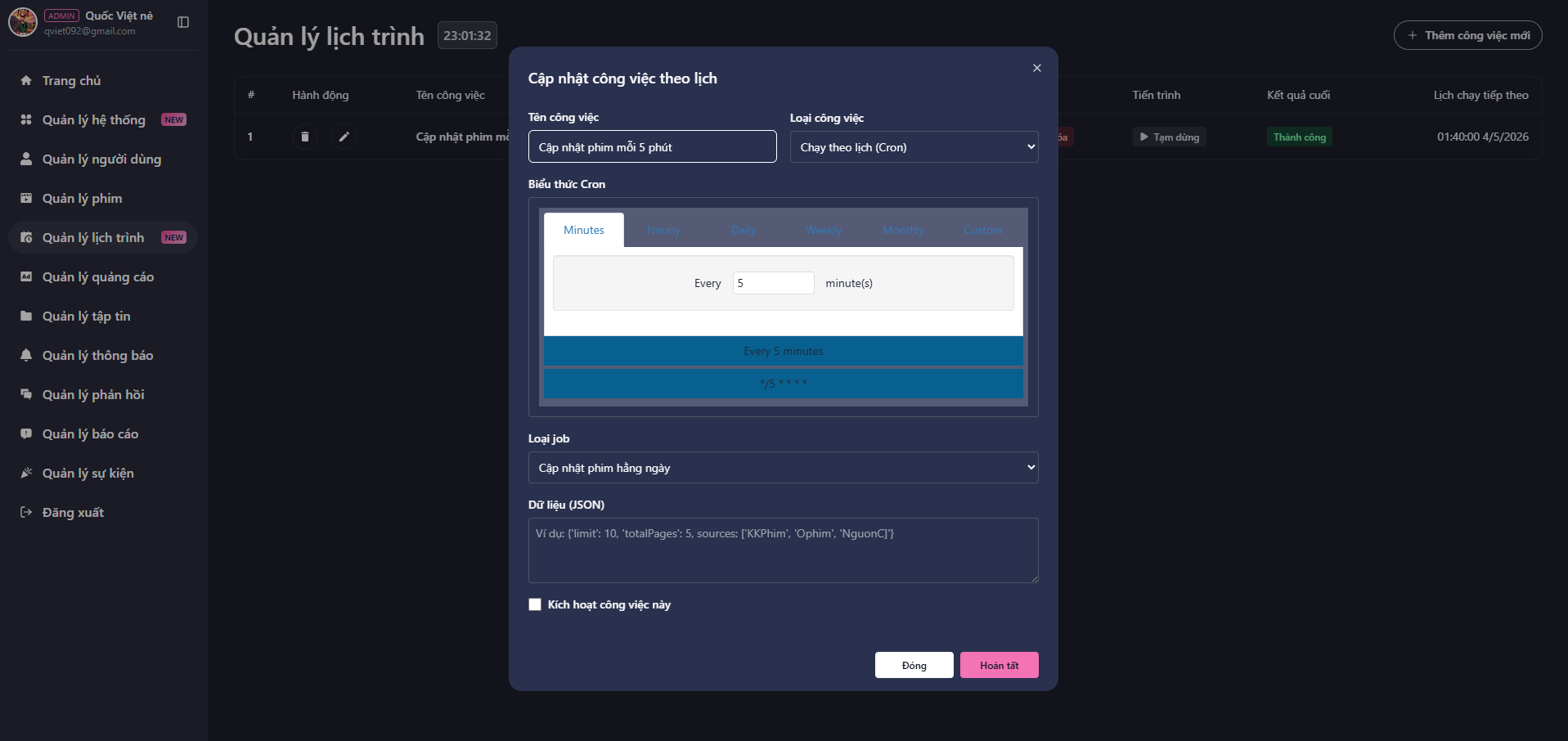
Task: Click Tạm dừng button in row 1
Action: pyautogui.click(x=1170, y=137)
